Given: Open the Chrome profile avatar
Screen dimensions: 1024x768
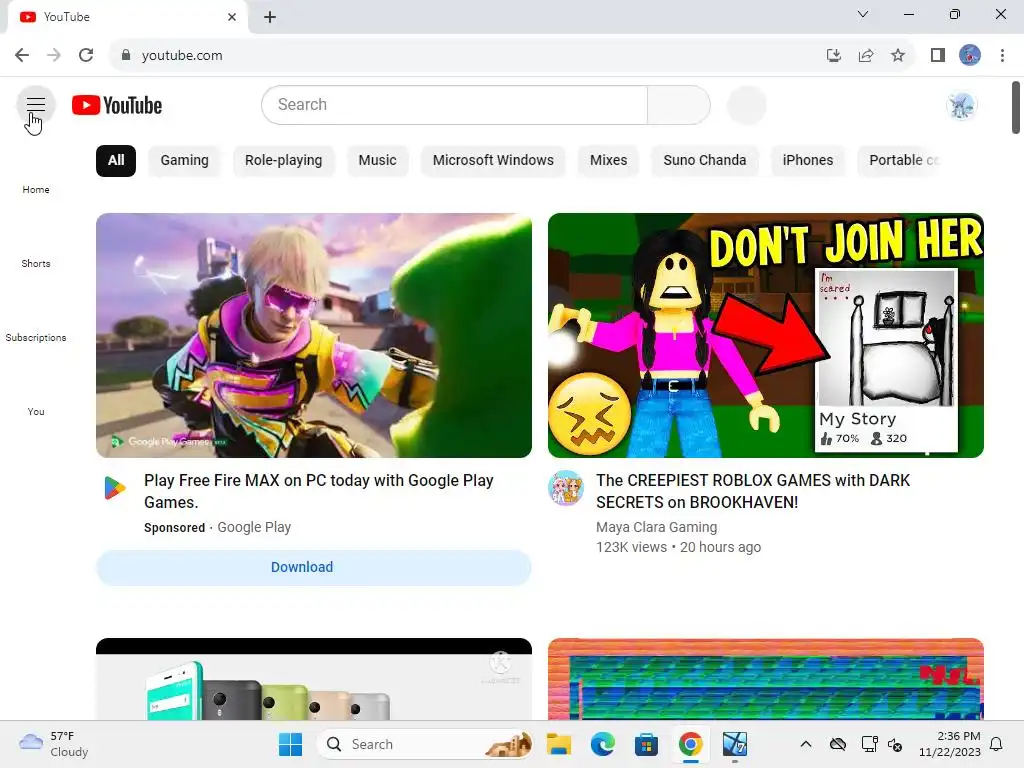Looking at the screenshot, I should 970,56.
